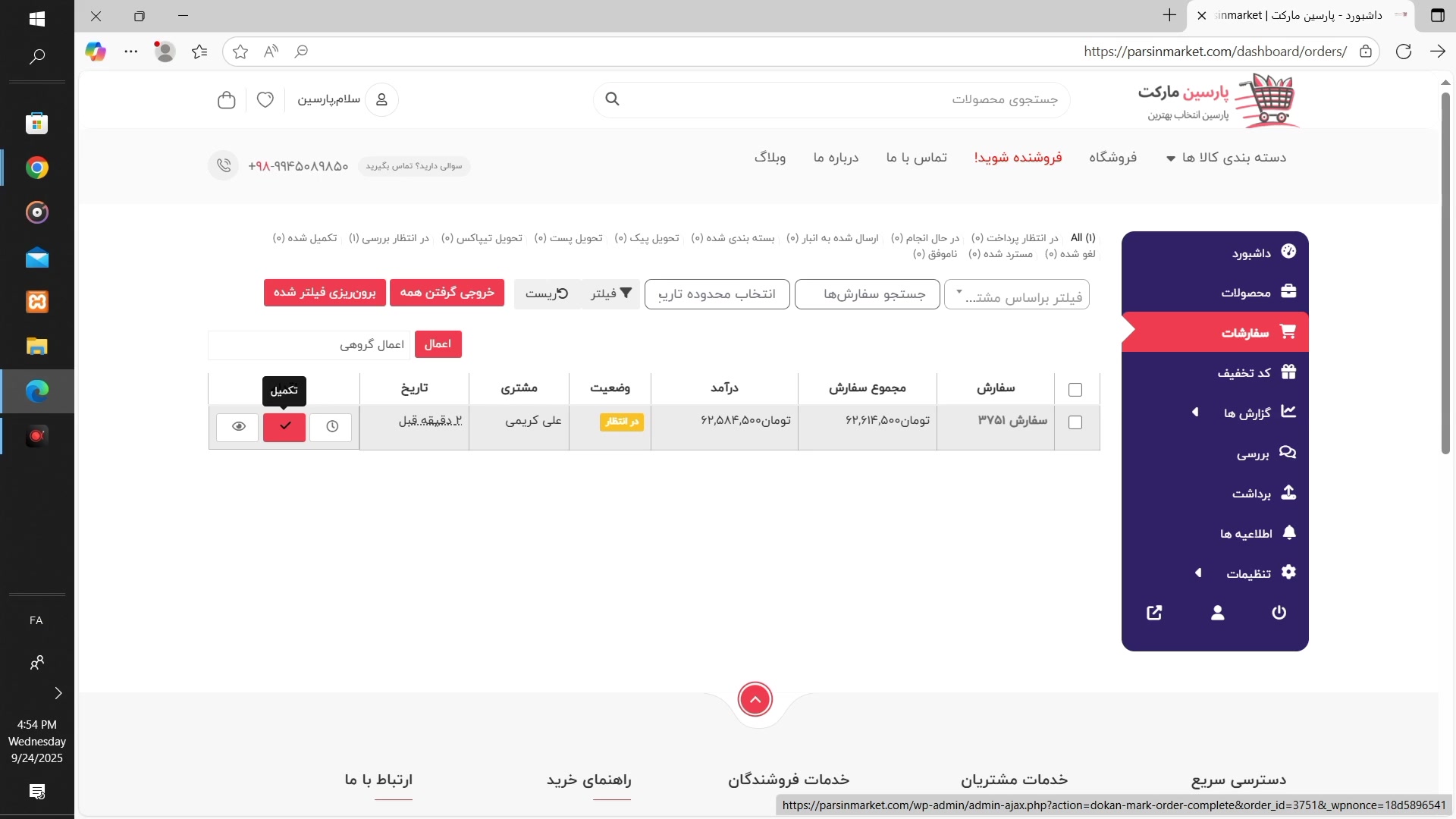Click the سفارش ۳۷۵۱ order link

(1012, 420)
